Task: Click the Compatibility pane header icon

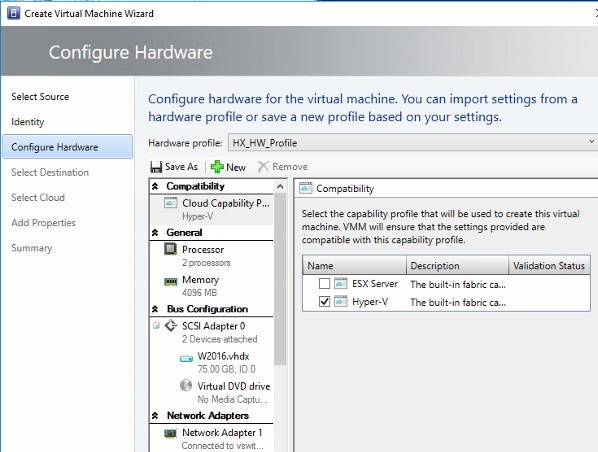Action: (305, 188)
